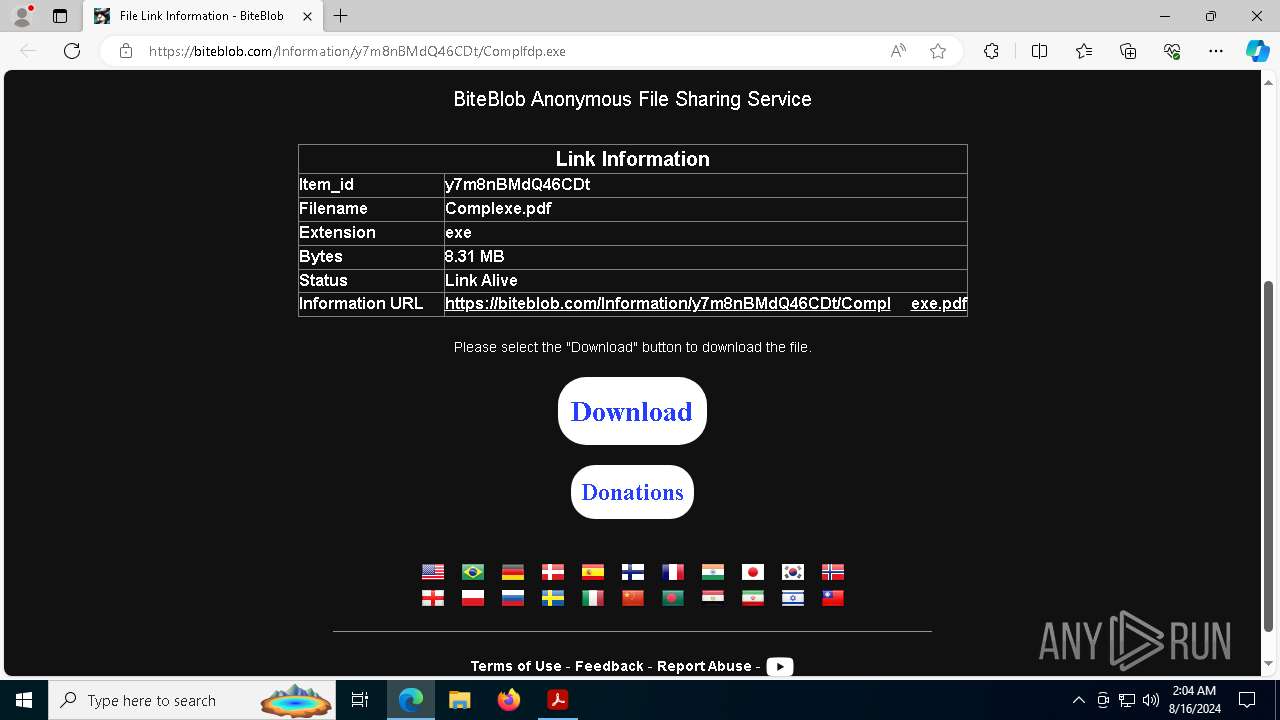Open Task View on taskbar
The image size is (1280, 720).
360,700
